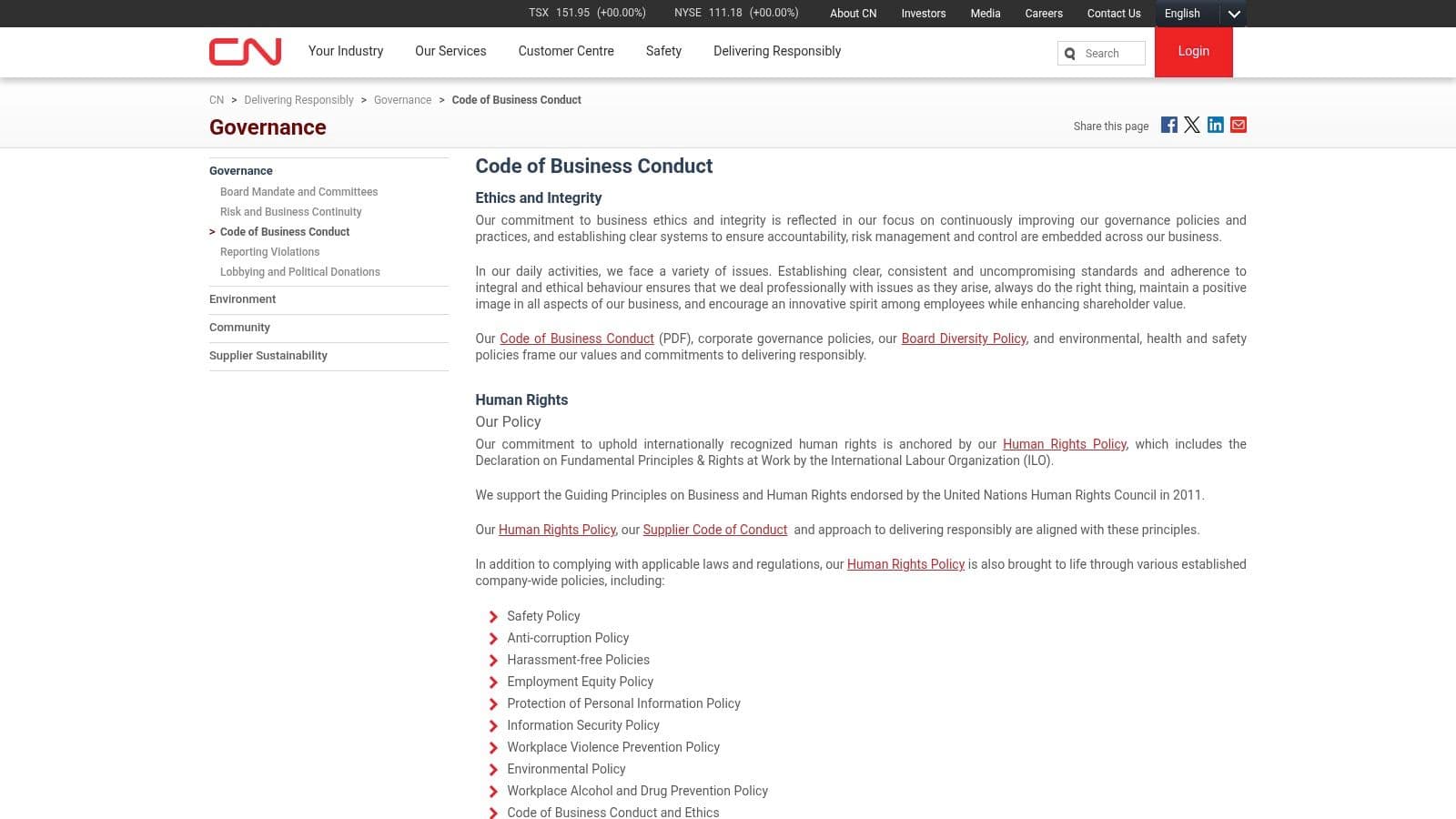Viewport: 1456px width, 819px height.
Task: Open the Code of Business Conduct PDF
Action: point(576,339)
